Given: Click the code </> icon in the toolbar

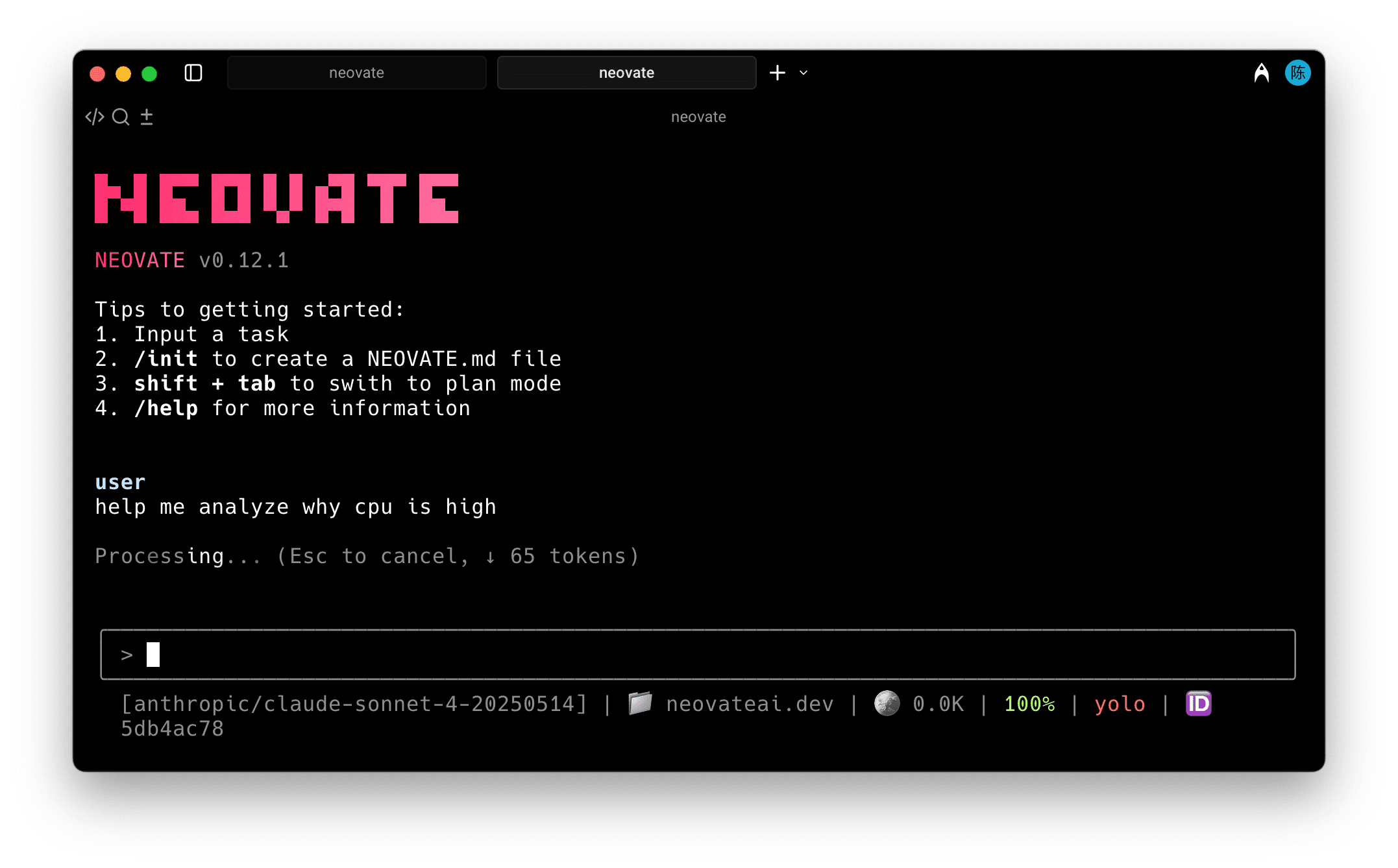Looking at the screenshot, I should [95, 116].
